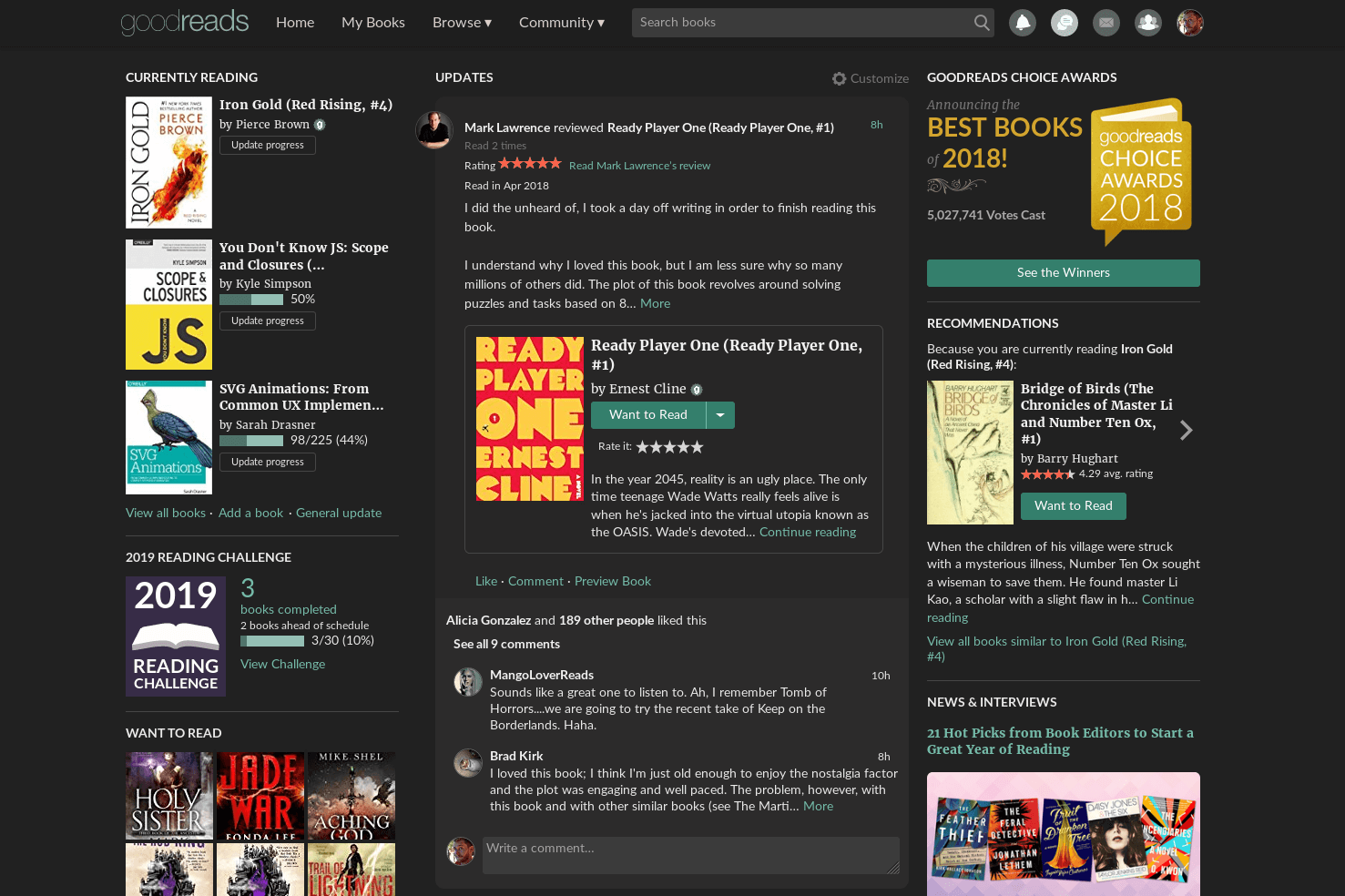The image size is (1345, 896).
Task: Open the Ready Player One cover image
Action: pyautogui.click(x=530, y=419)
